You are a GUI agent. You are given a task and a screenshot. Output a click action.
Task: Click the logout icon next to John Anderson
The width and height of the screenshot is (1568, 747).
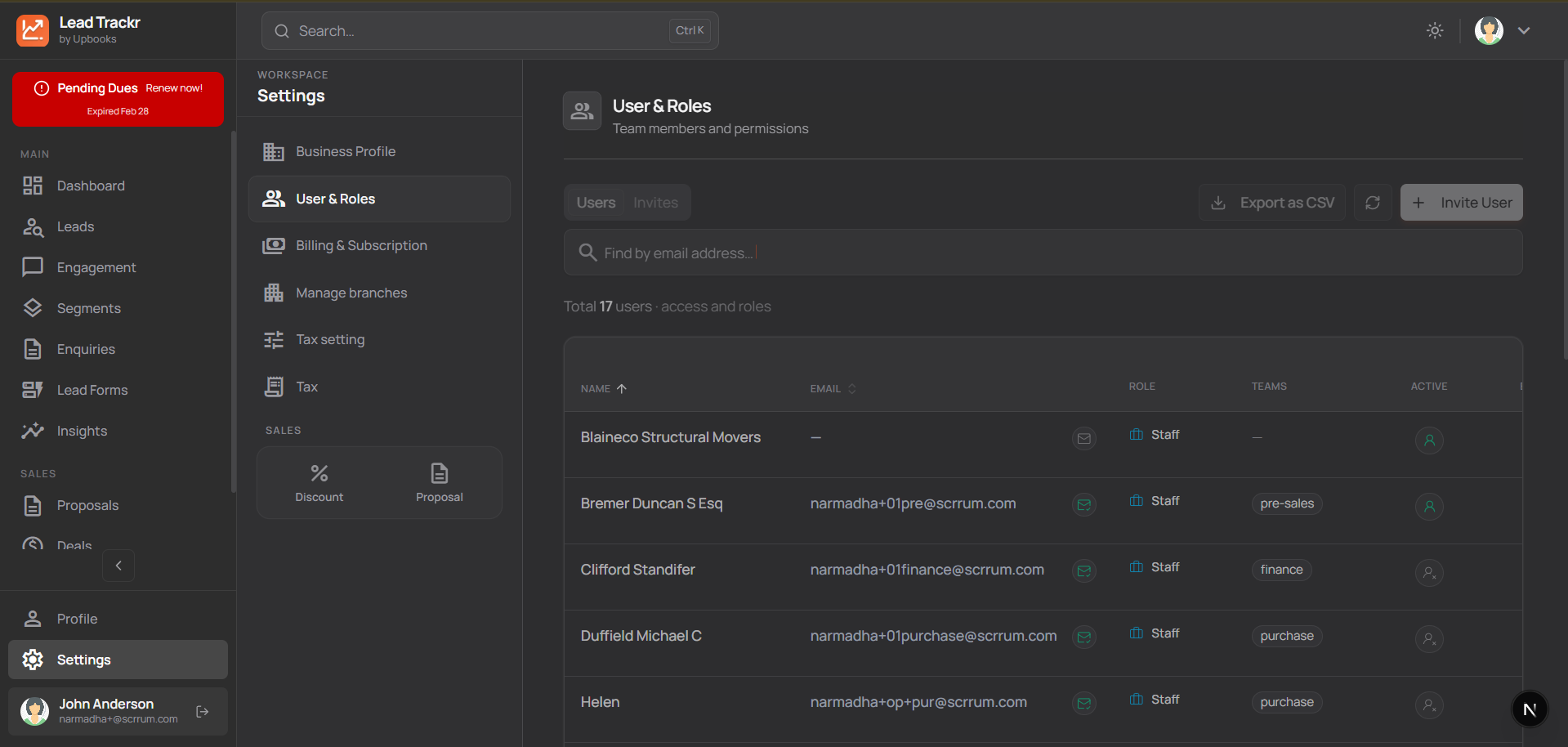(203, 712)
